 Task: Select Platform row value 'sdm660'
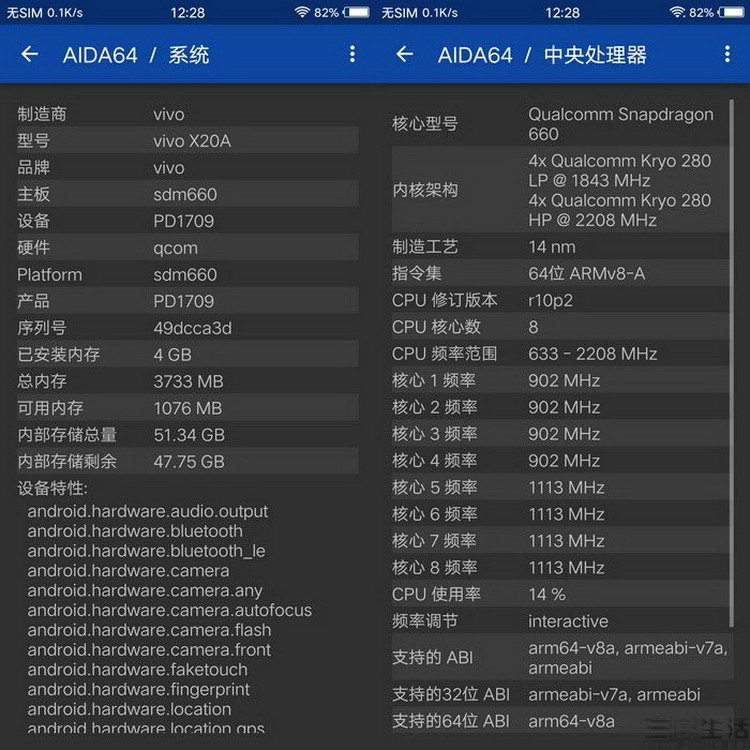(x=185, y=275)
